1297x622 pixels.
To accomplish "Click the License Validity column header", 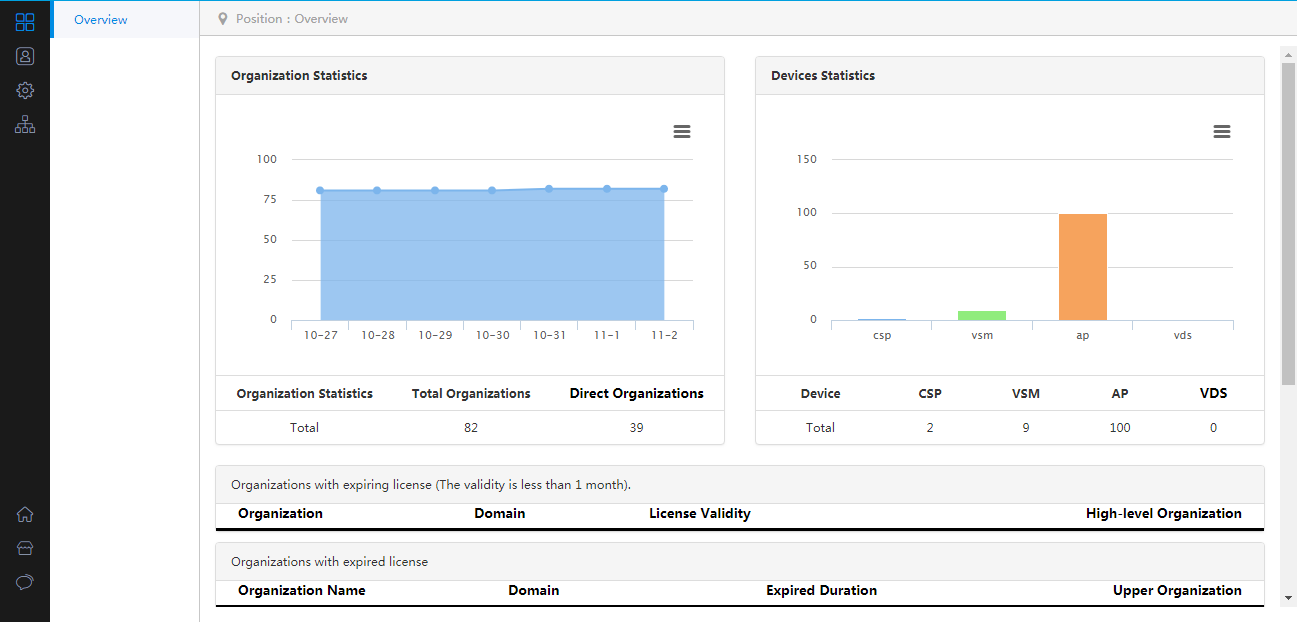I will [700, 513].
